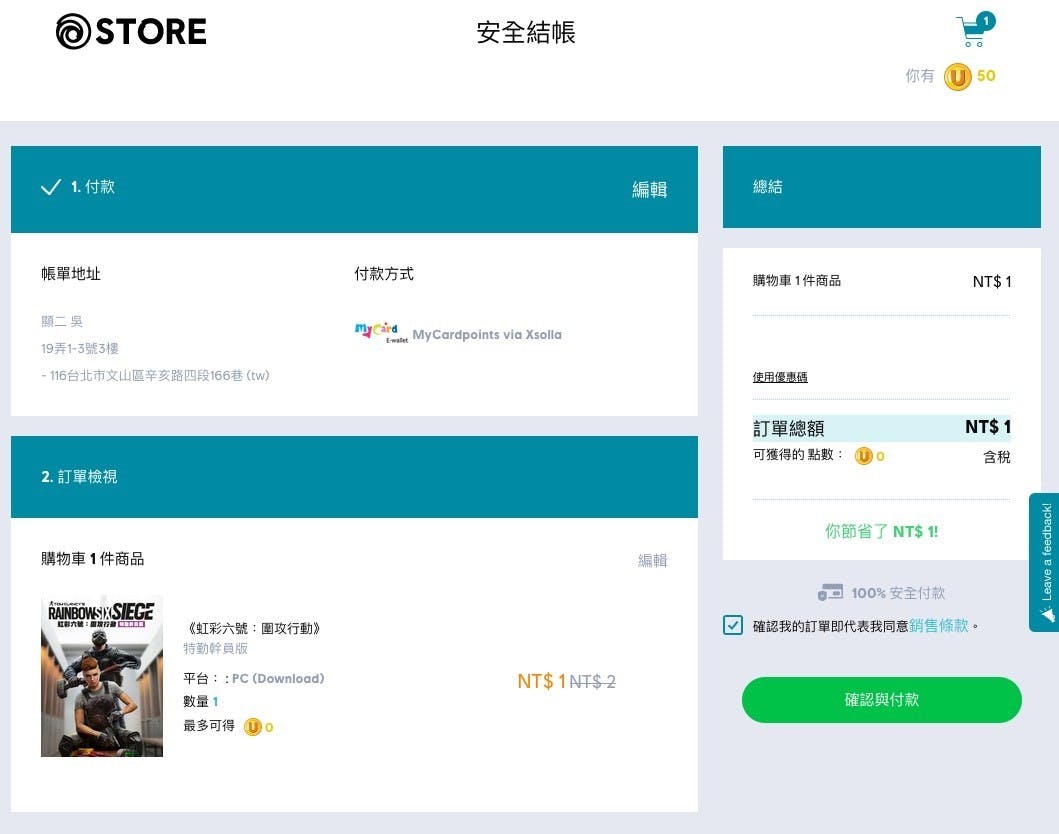Click PC (Download) platform text

tap(278, 678)
